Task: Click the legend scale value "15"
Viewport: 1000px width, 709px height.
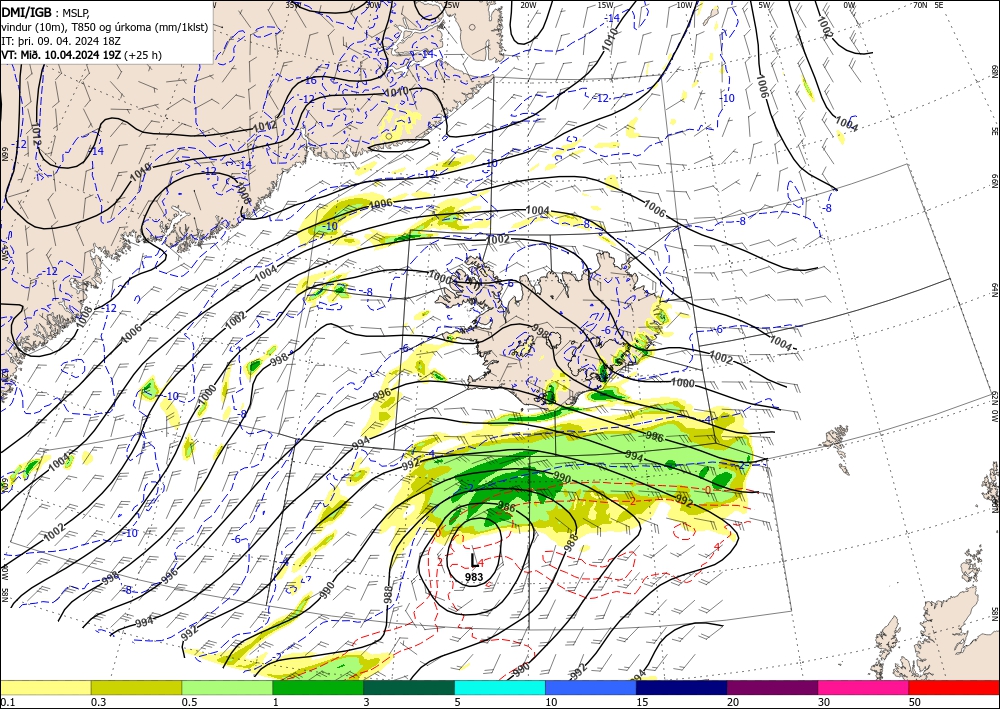Action: click(642, 702)
